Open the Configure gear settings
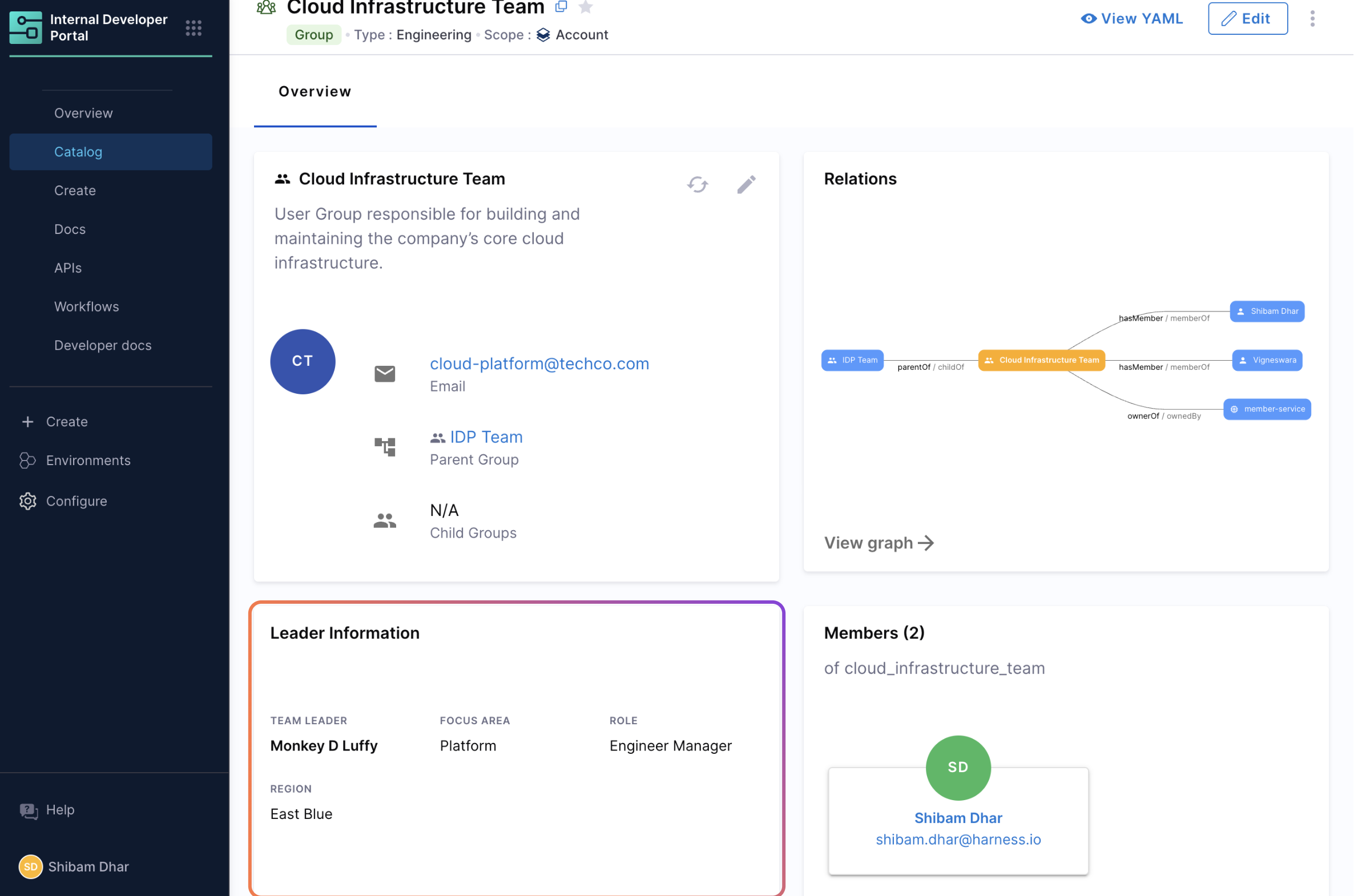 coord(63,501)
